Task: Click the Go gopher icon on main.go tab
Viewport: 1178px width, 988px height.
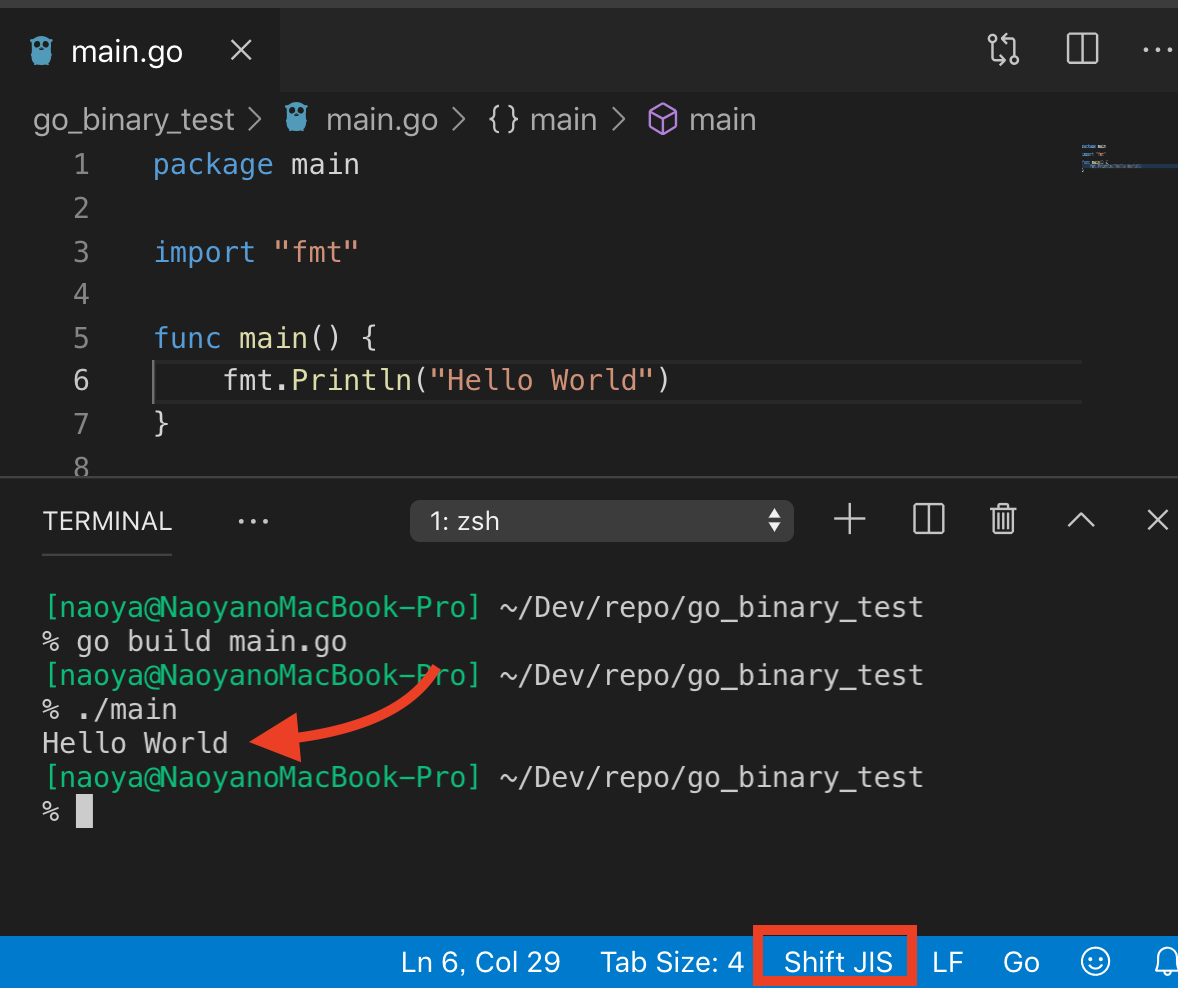Action: (41, 51)
